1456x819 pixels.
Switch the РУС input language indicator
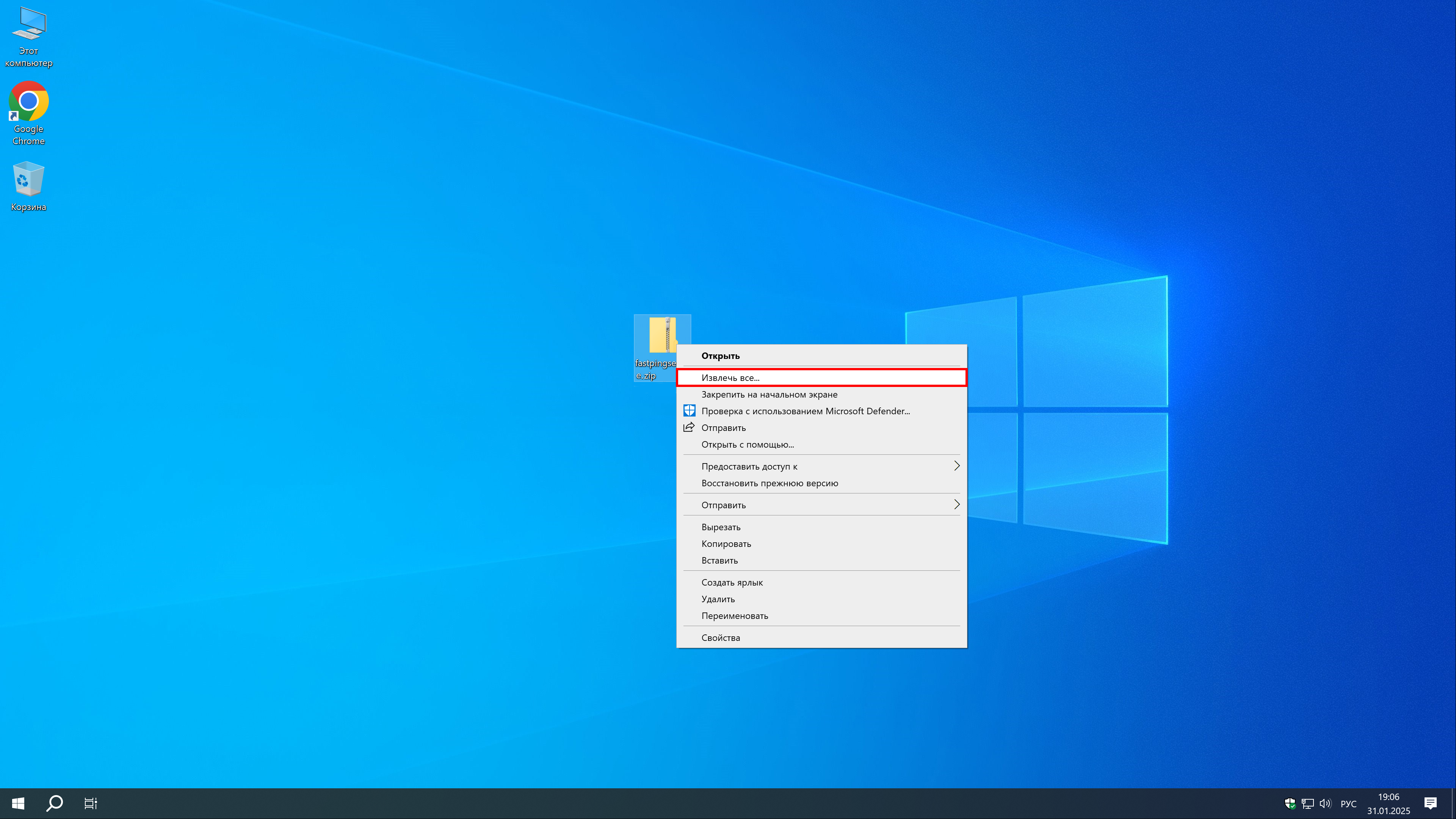pyautogui.click(x=1348, y=803)
